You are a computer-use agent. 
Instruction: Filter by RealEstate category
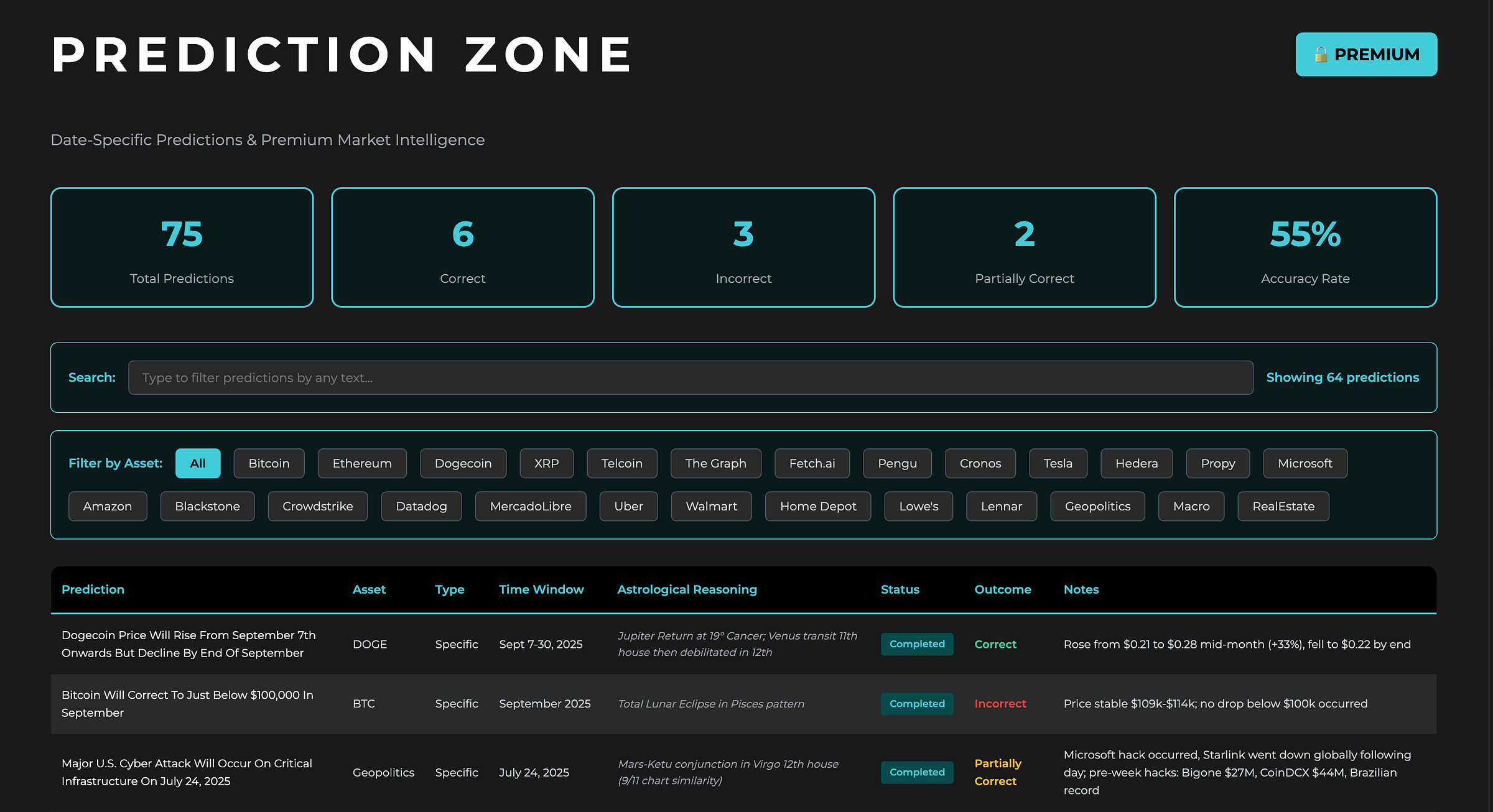click(x=1283, y=506)
